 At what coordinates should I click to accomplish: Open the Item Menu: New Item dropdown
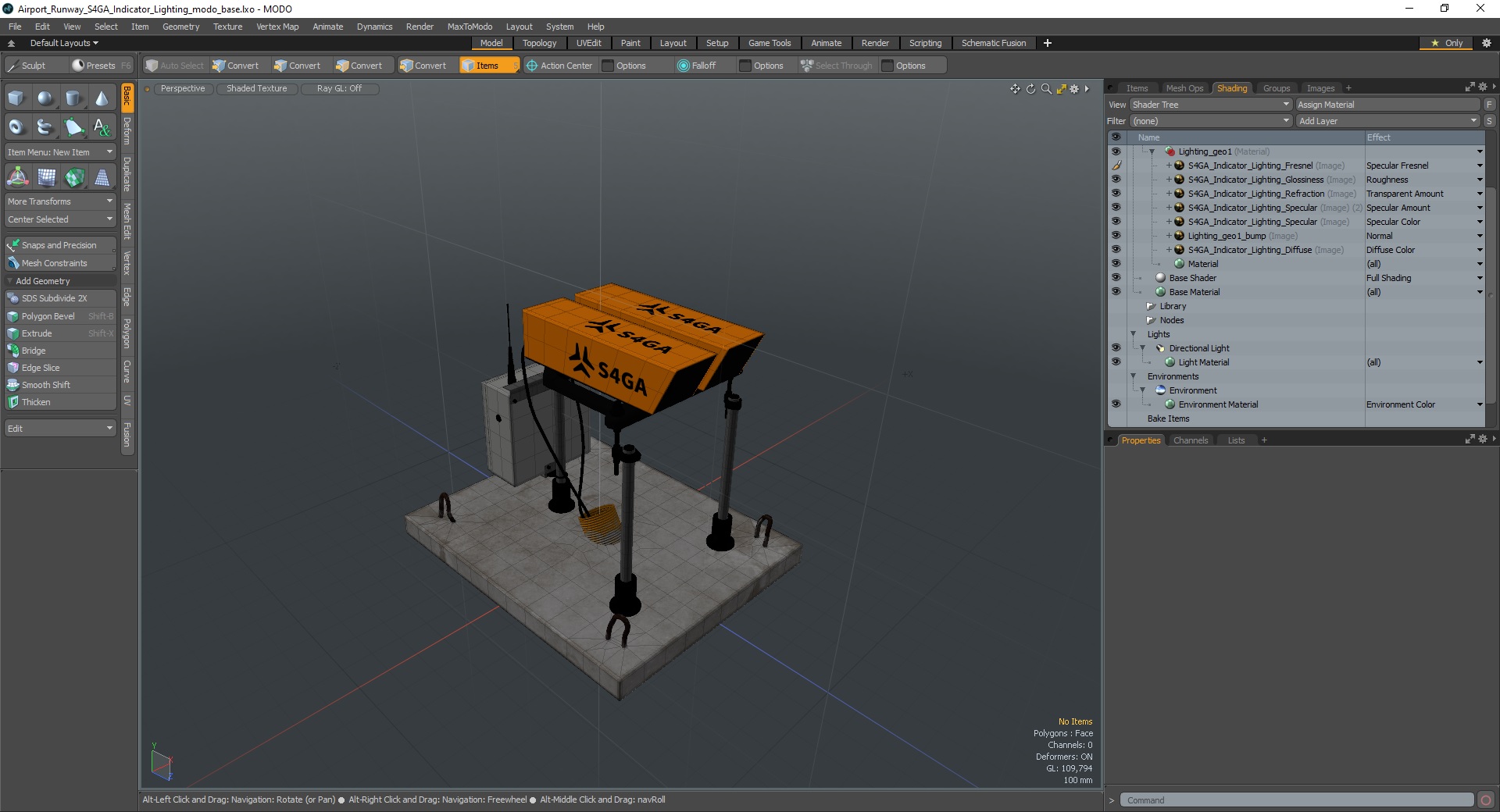point(60,152)
